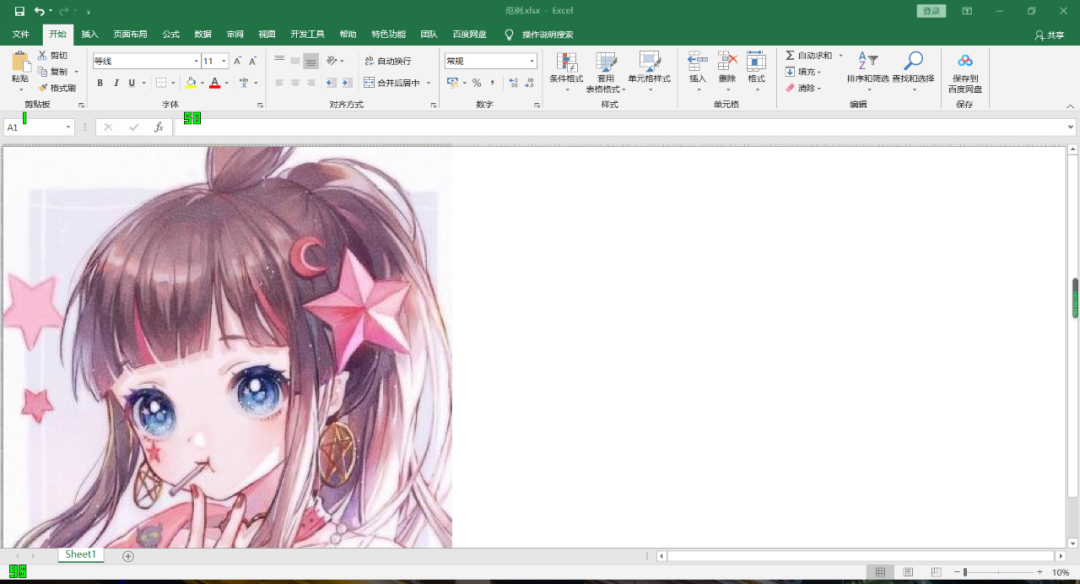Expand fill color options arrow
Image resolution: width=1080 pixels, height=584 pixels.
point(202,83)
